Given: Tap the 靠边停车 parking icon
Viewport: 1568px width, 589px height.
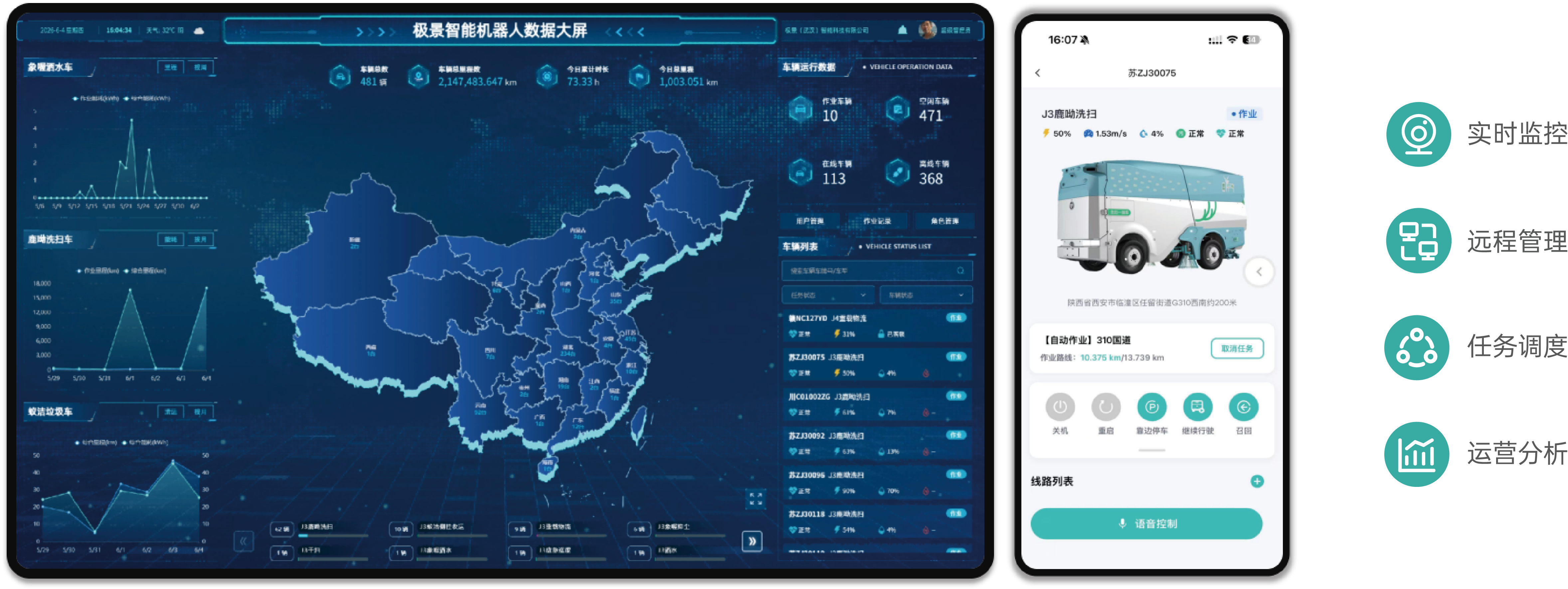Looking at the screenshot, I should (x=1152, y=407).
